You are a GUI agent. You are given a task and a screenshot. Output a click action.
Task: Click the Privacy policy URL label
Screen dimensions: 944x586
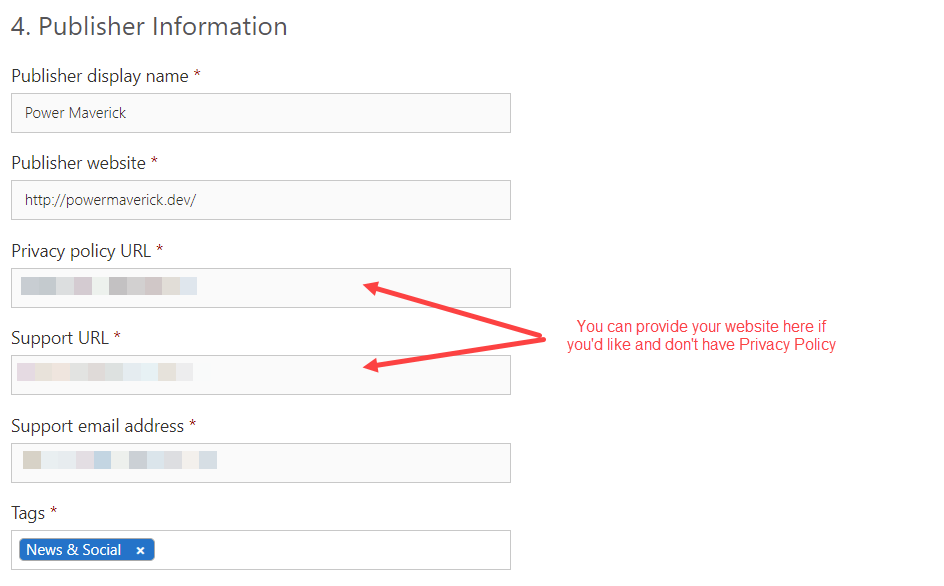pos(81,250)
